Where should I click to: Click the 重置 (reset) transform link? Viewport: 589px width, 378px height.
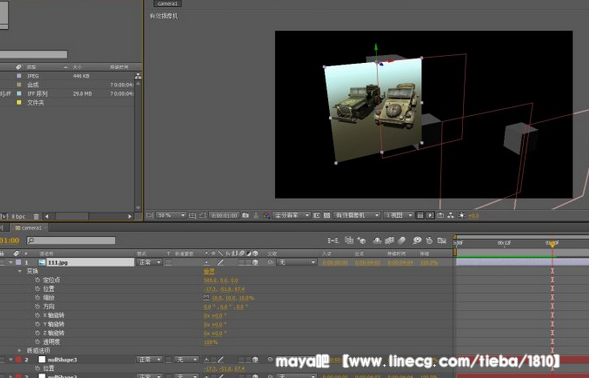[x=209, y=271]
